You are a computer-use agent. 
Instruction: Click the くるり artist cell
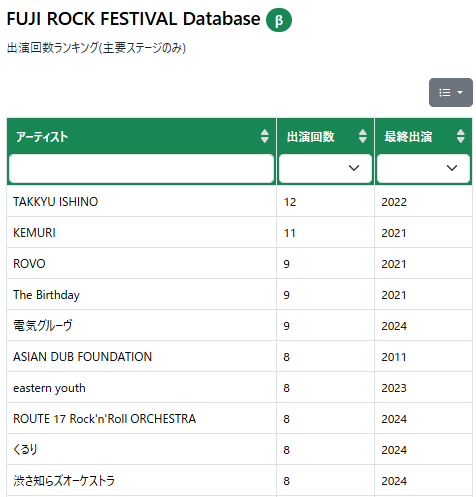(x=142, y=449)
